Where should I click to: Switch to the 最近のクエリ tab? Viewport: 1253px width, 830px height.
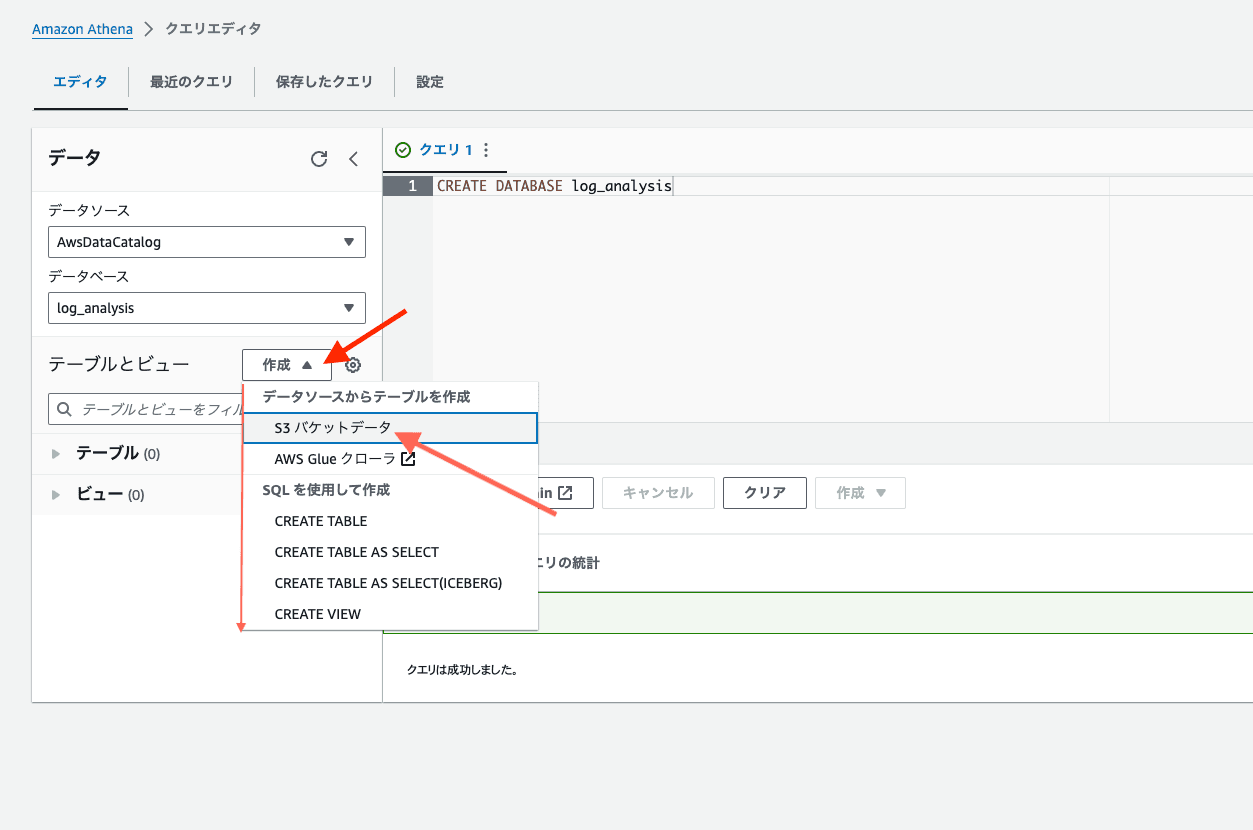191,82
